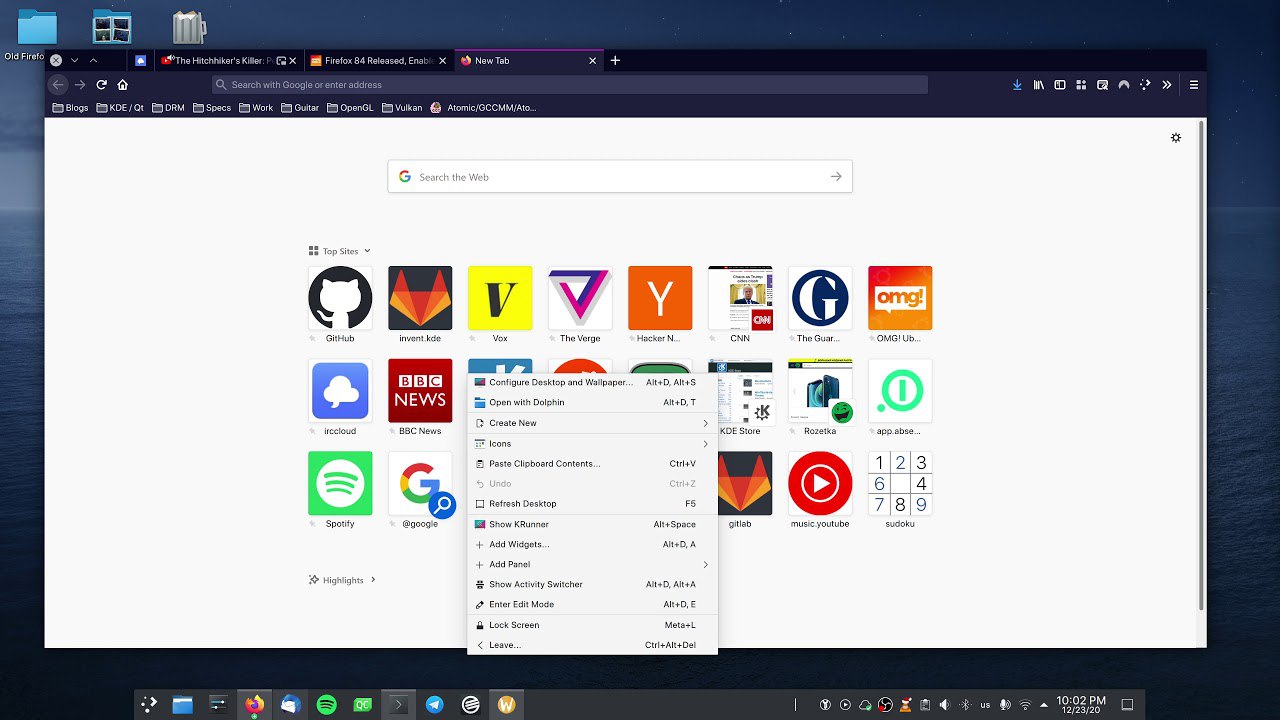Open the KDE application launcher
Image resolution: width=1280 pixels, height=720 pixels.
(149, 704)
